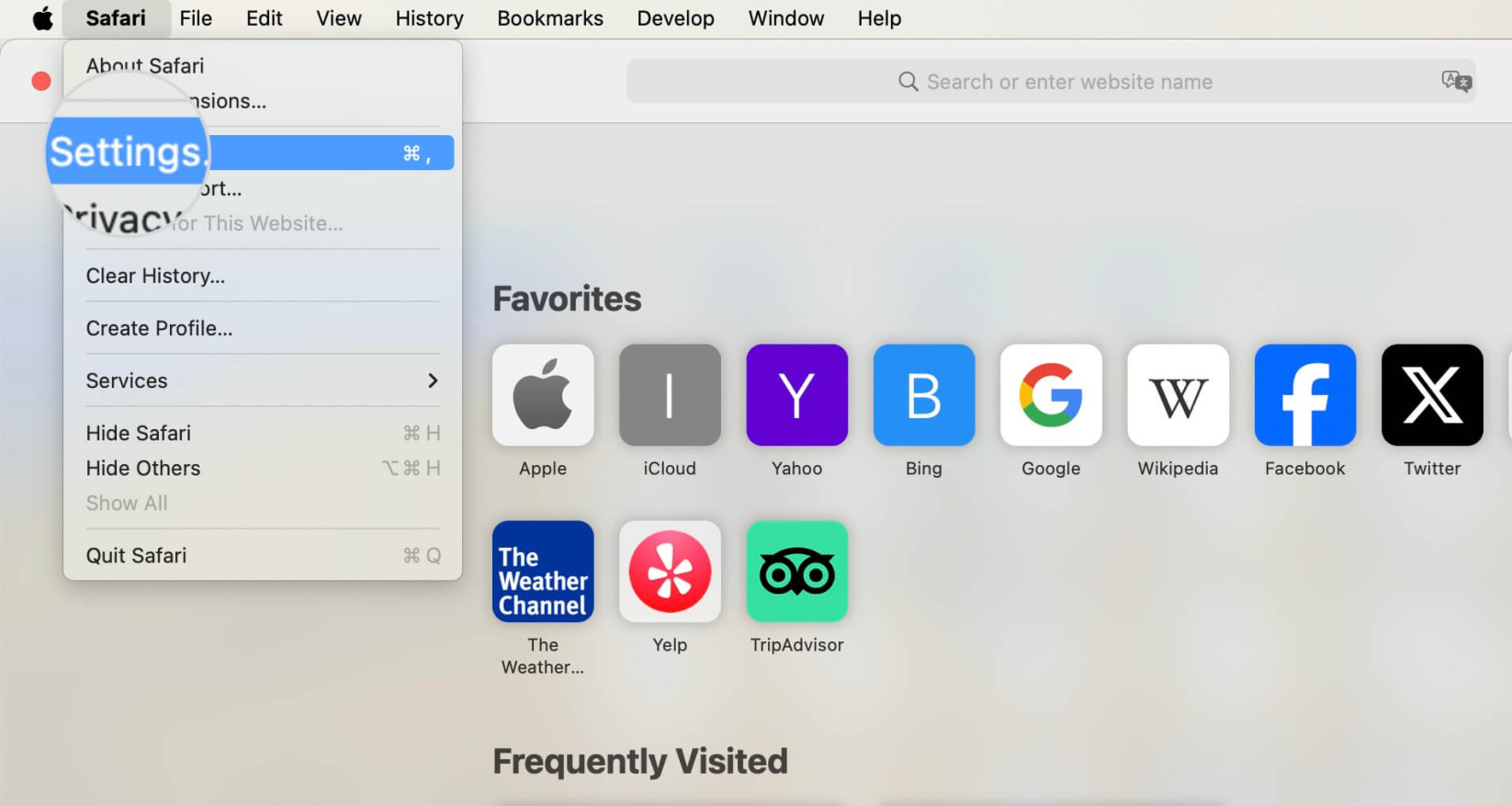
Task: Open the Bookmarks menu
Action: click(550, 18)
